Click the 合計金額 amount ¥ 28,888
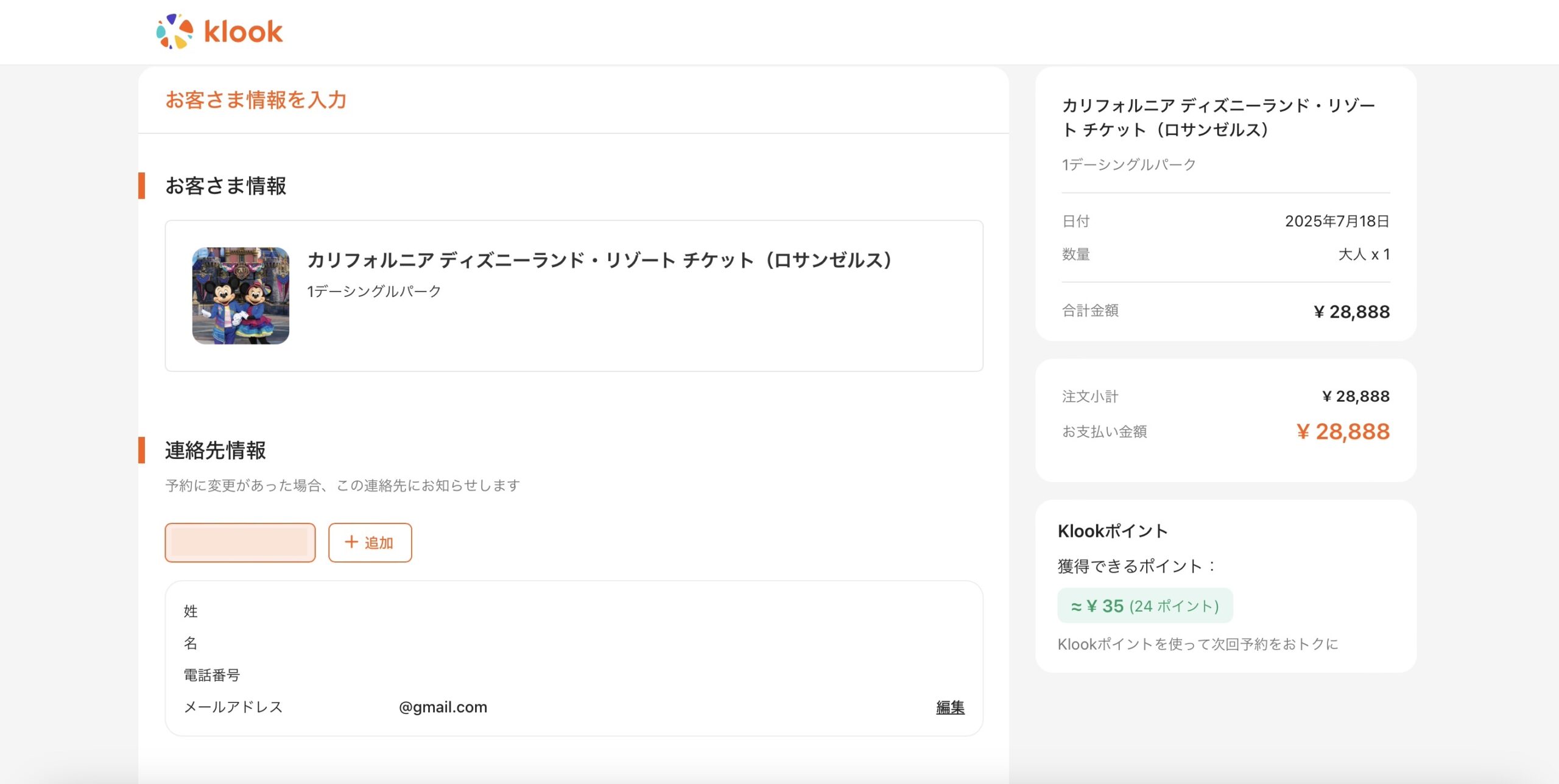The width and height of the screenshot is (1559, 784). point(1352,312)
